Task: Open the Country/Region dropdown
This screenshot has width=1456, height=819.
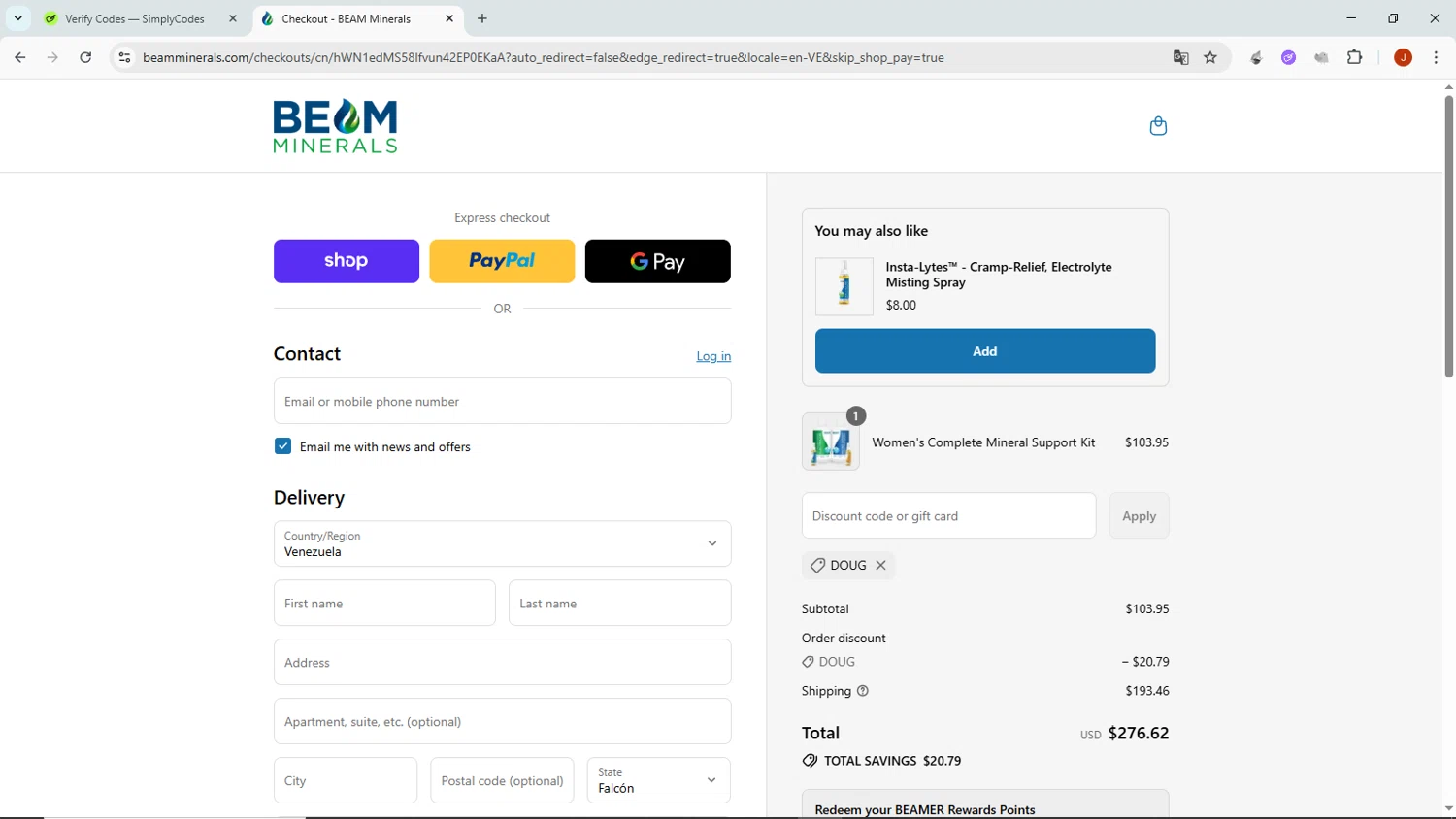Action: tap(502, 543)
